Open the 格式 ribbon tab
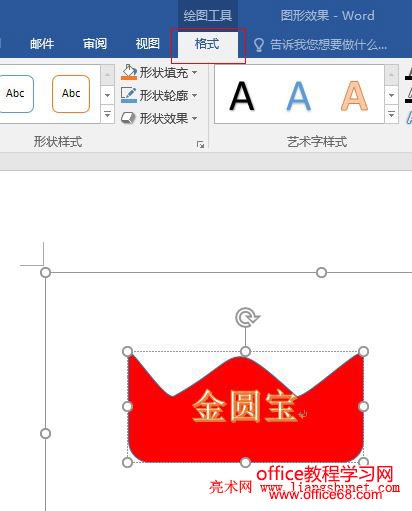Image resolution: width=412 pixels, height=511 pixels. point(208,44)
